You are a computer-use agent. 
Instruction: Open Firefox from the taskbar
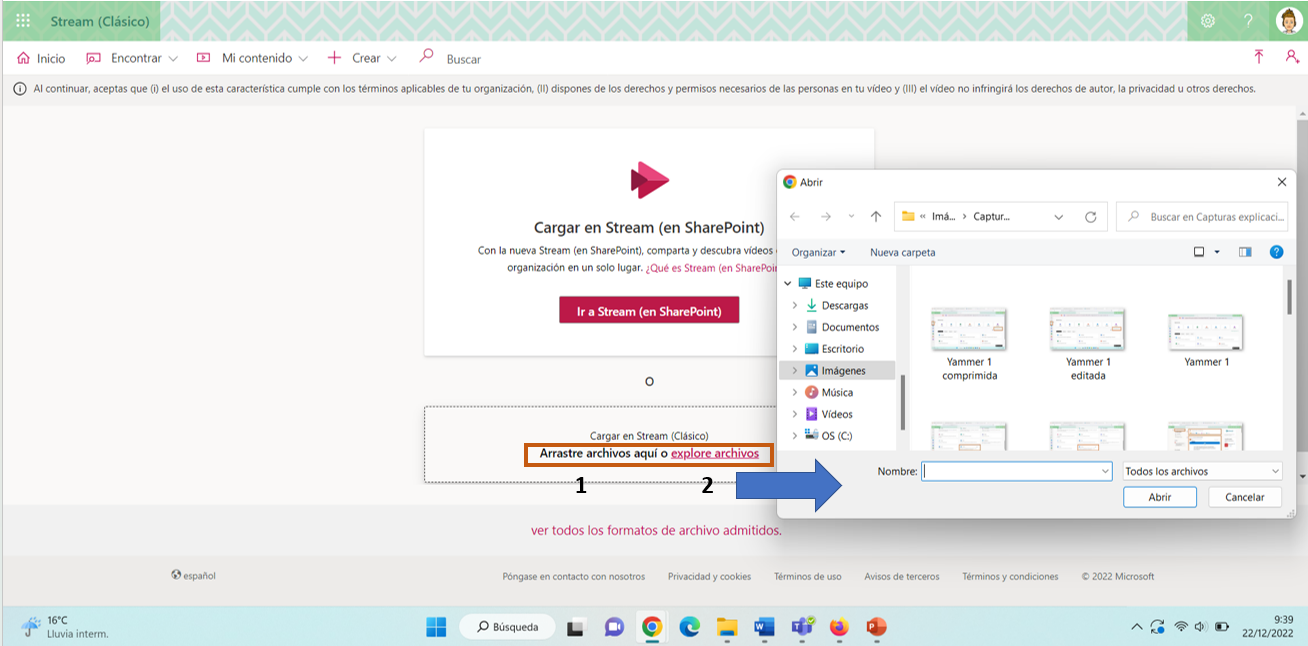[839, 627]
